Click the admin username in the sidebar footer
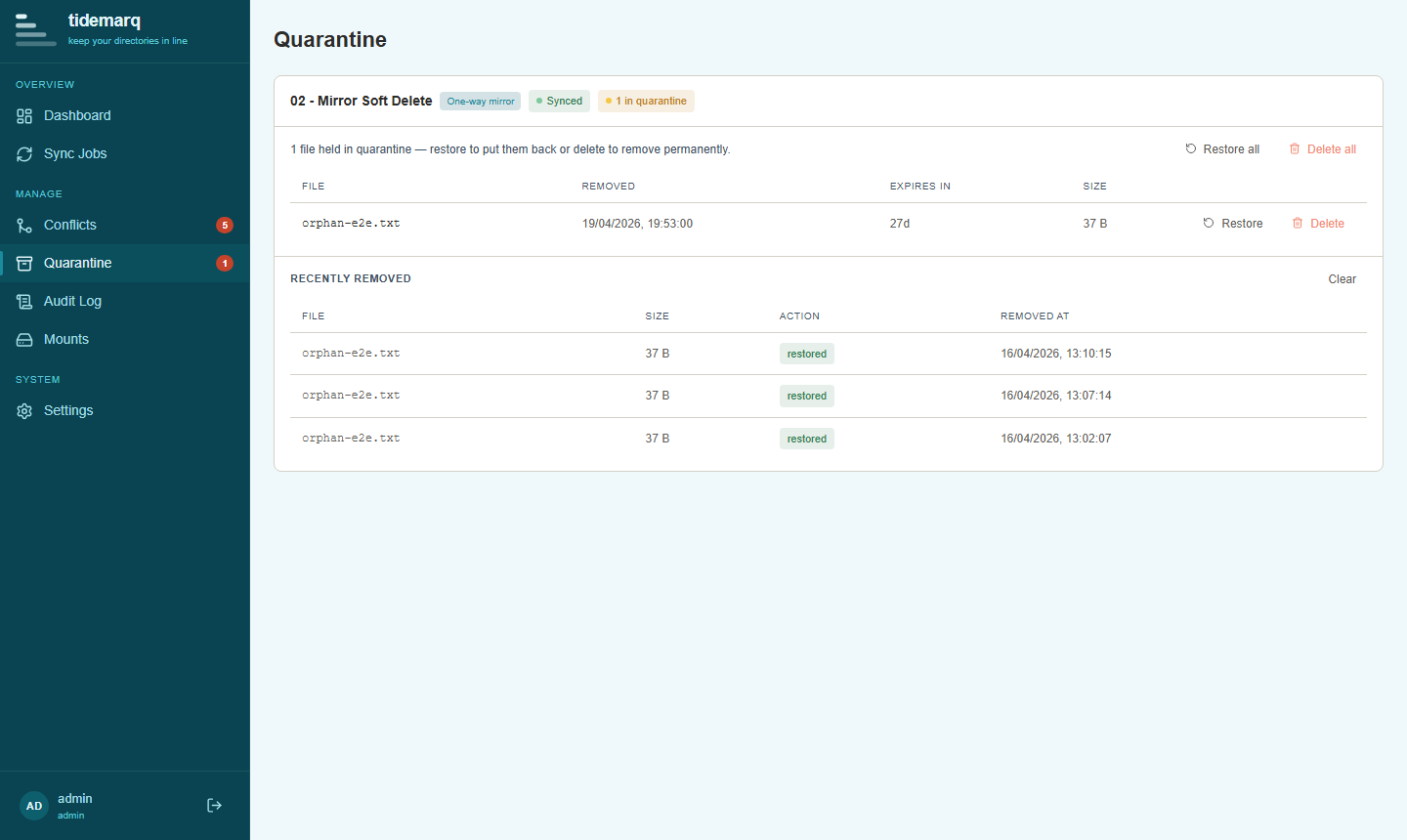The image size is (1407, 840). (75, 799)
